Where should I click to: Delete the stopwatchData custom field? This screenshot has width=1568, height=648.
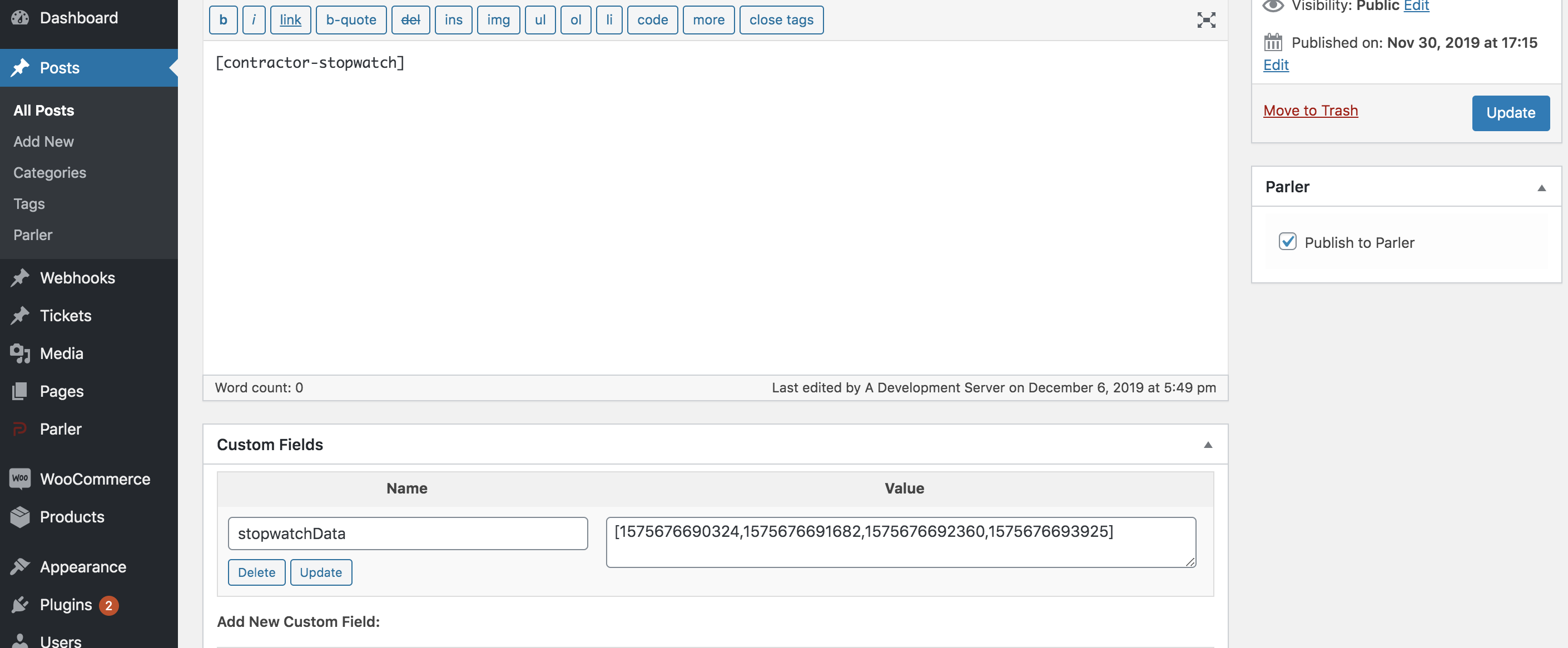click(256, 572)
